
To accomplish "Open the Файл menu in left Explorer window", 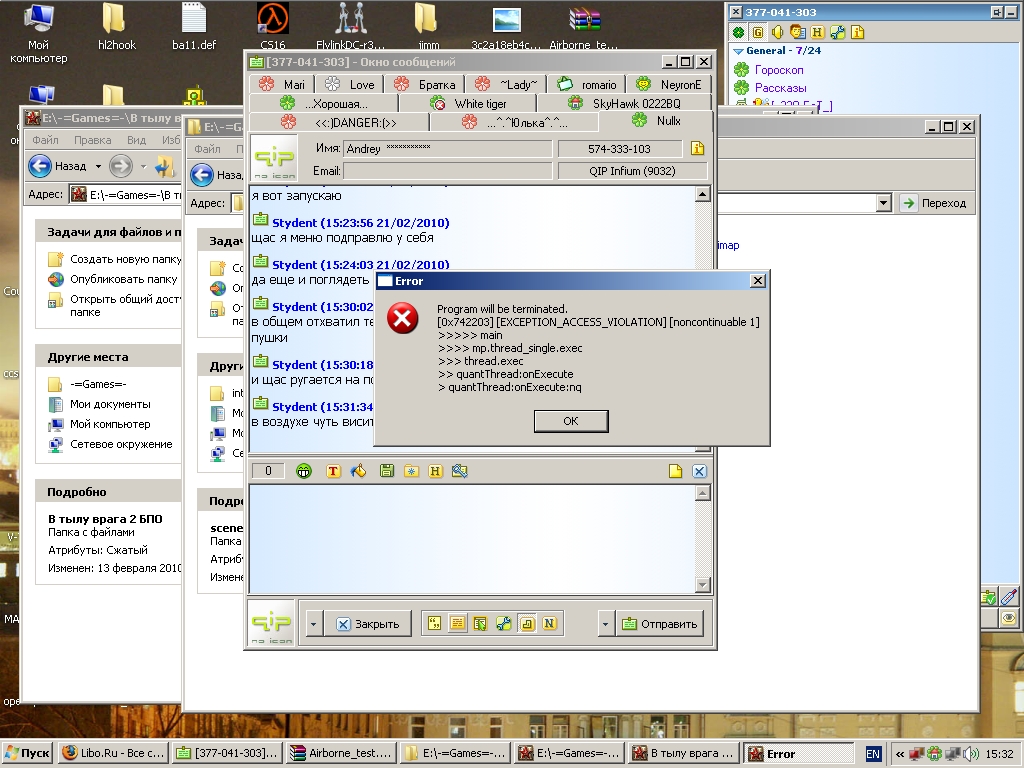I will pyautogui.click(x=45, y=140).
